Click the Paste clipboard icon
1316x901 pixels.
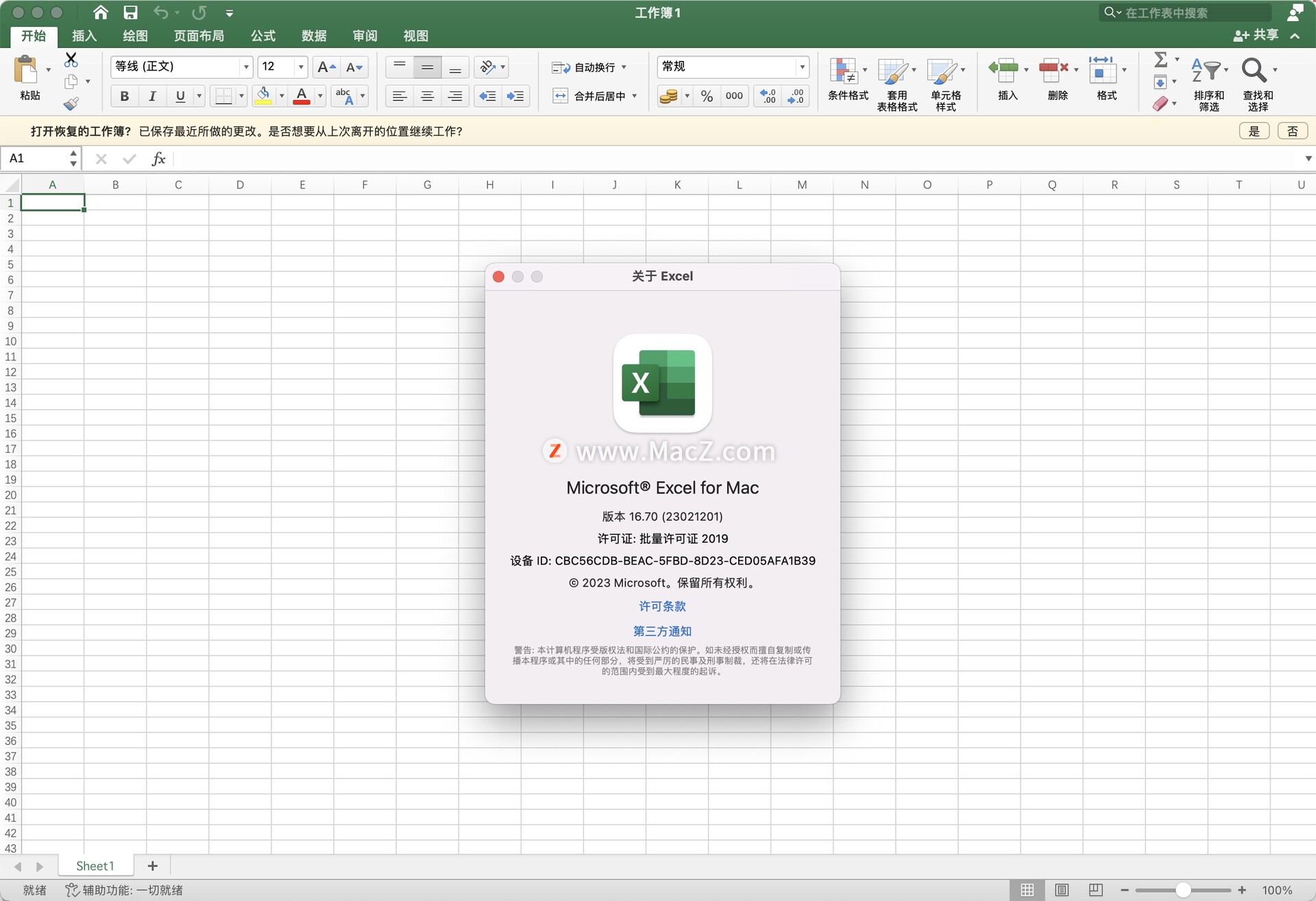pyautogui.click(x=26, y=71)
